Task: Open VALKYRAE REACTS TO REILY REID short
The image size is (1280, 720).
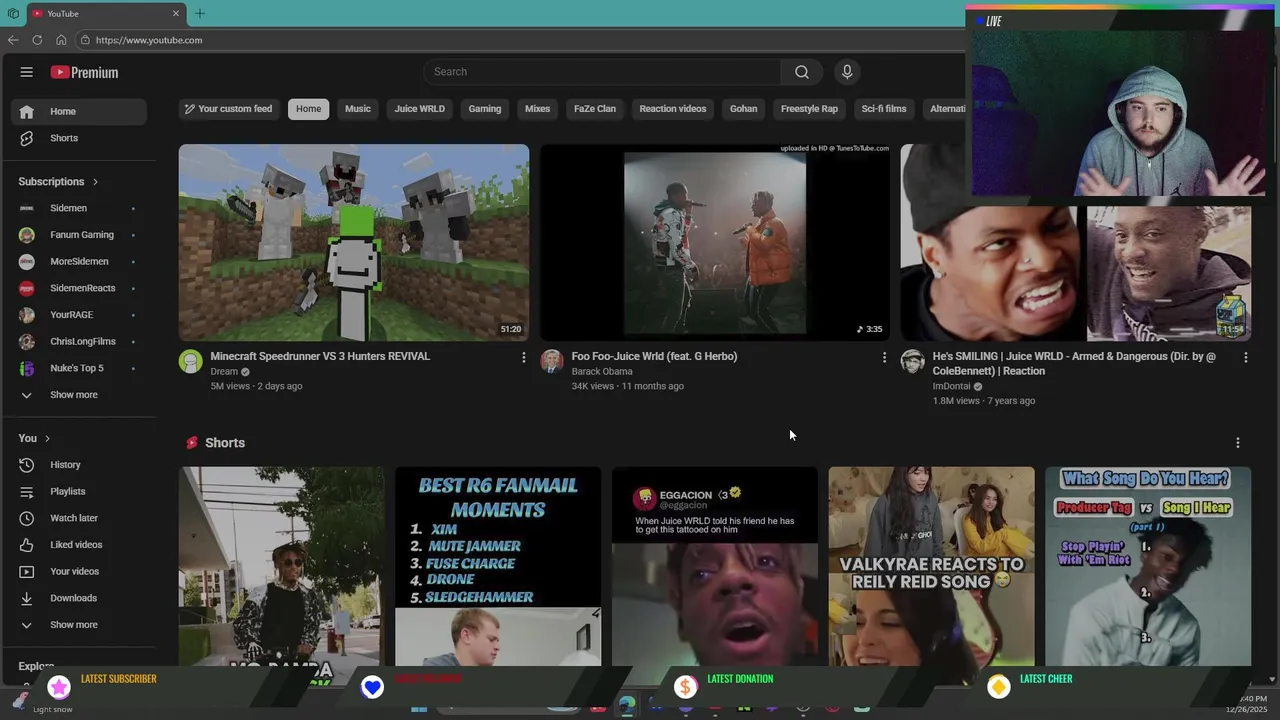Action: tap(931, 566)
